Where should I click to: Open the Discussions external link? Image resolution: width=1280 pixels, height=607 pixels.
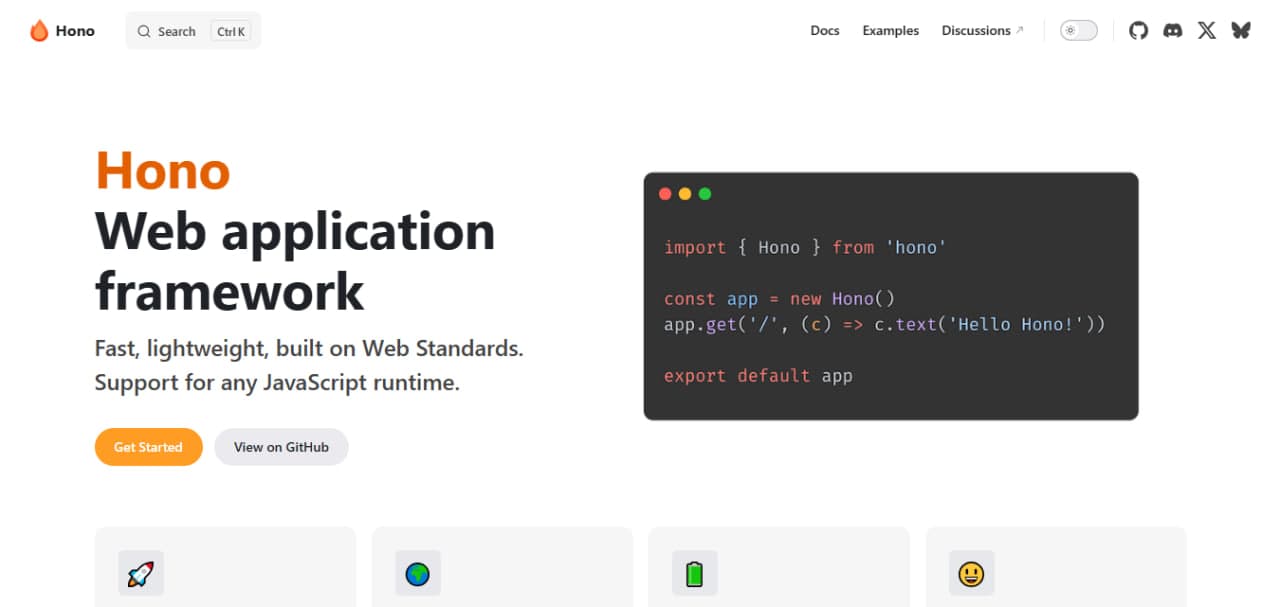(983, 31)
